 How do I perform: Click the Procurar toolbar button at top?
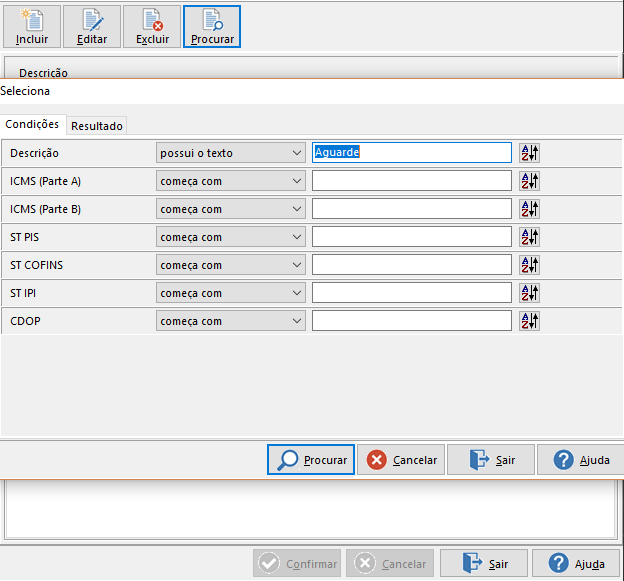click(x=212, y=27)
